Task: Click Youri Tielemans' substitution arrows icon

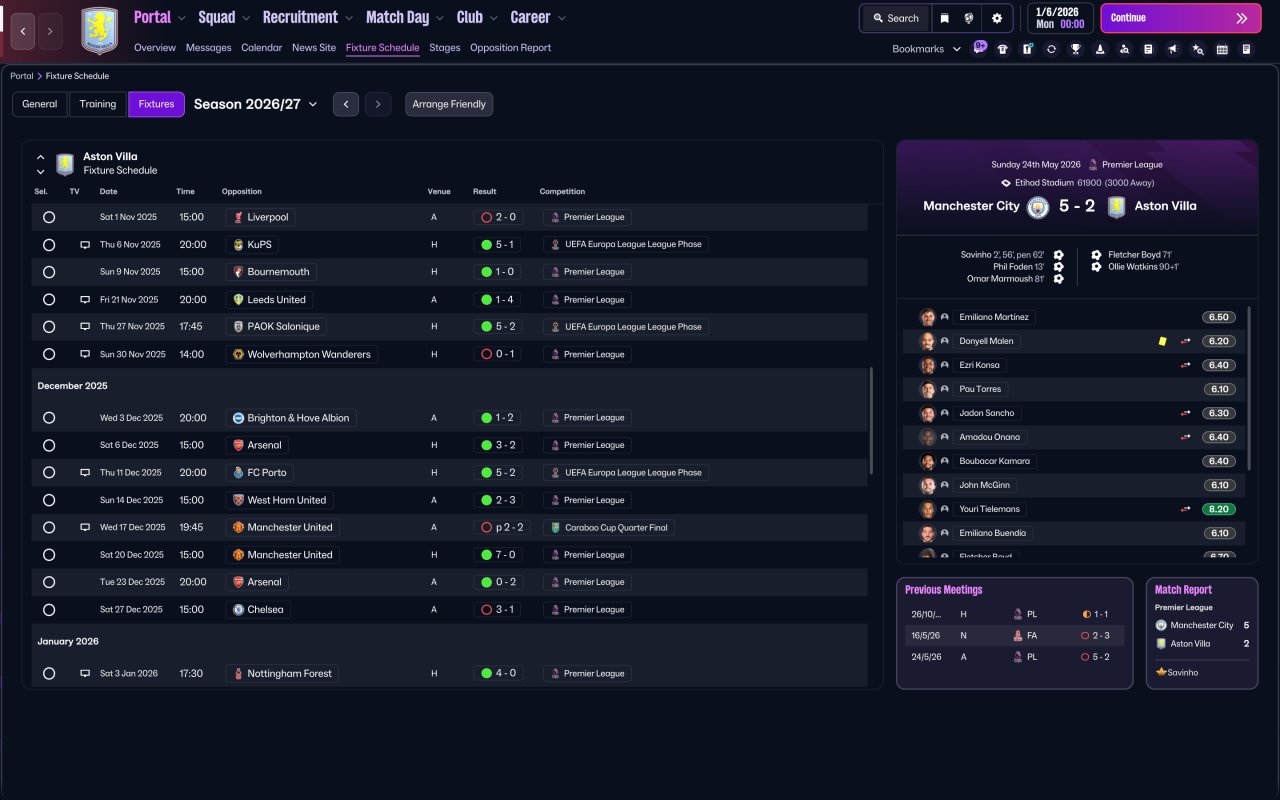Action: [1186, 509]
